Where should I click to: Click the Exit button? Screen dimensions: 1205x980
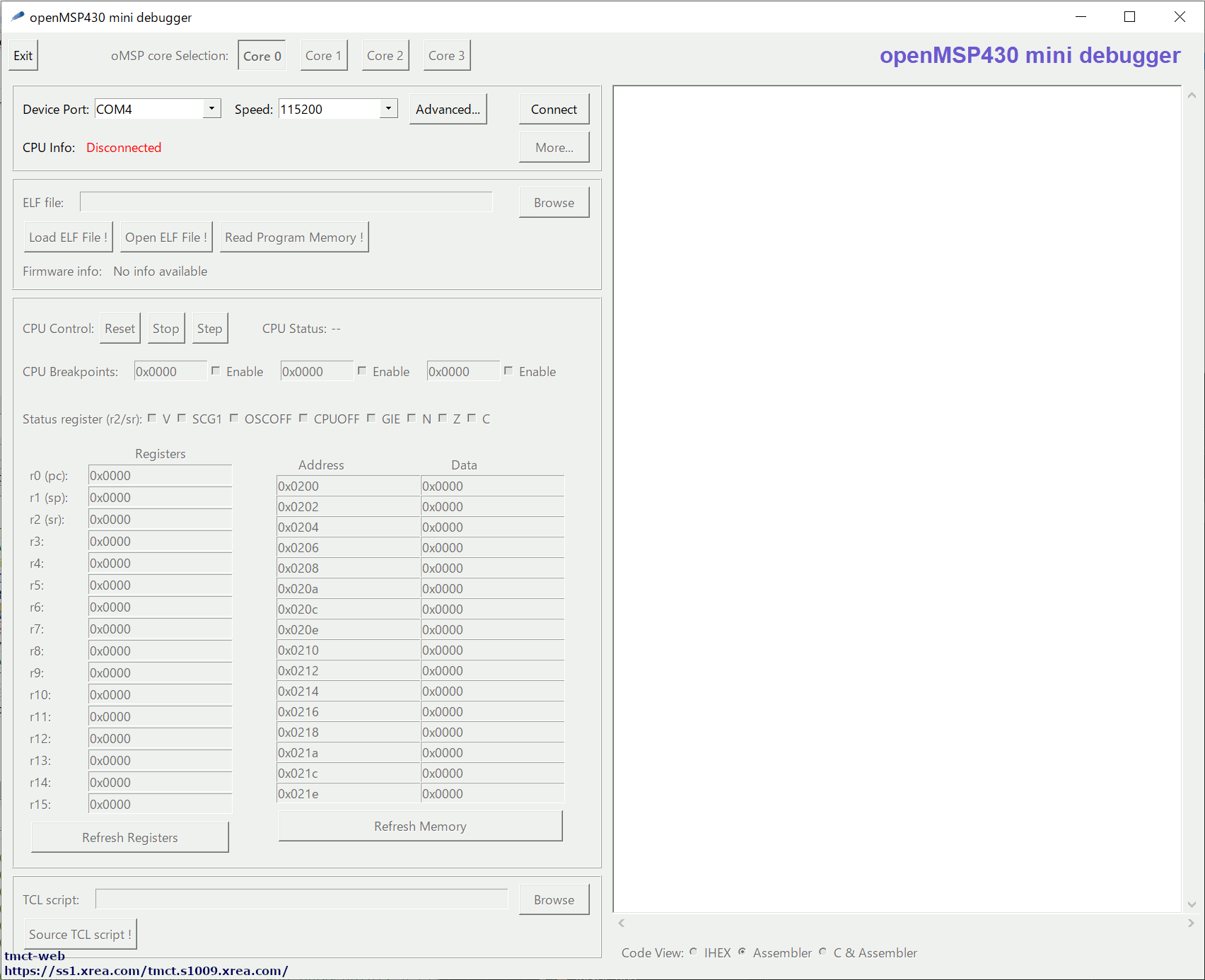pos(23,56)
